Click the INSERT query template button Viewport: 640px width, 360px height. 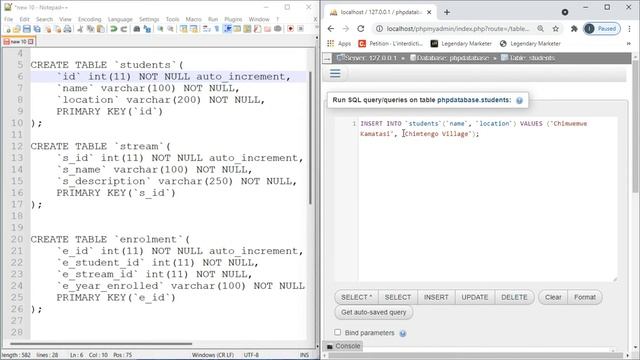pyautogui.click(x=436, y=297)
